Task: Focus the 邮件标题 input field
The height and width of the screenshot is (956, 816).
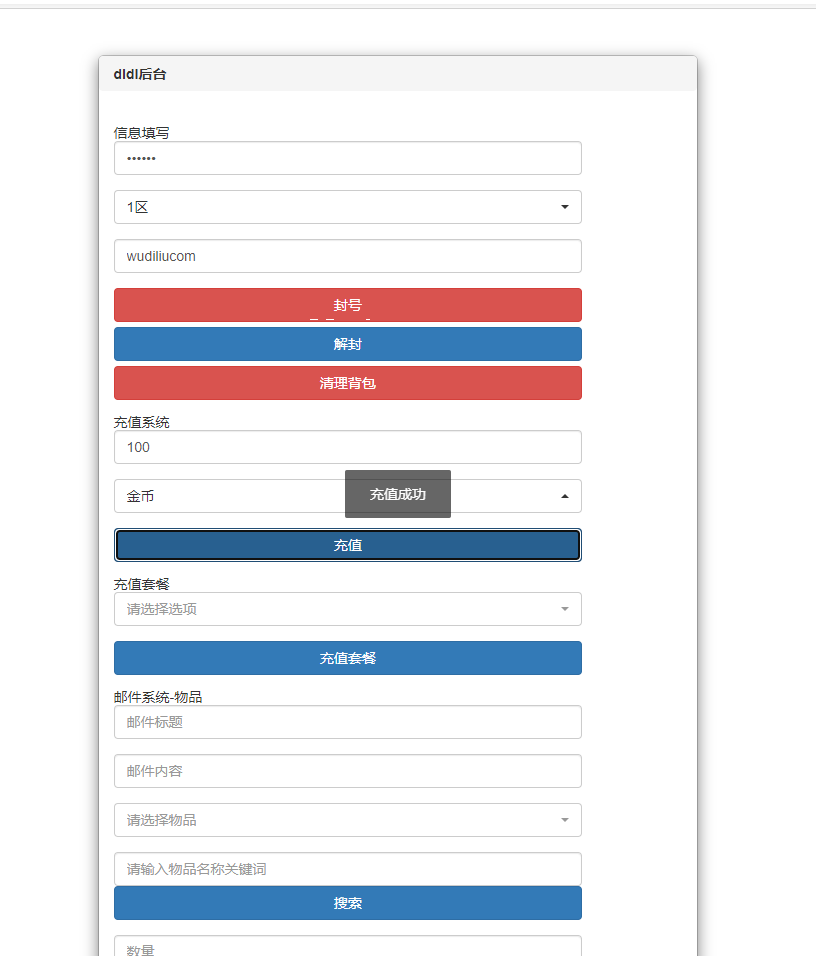Action: (x=348, y=722)
